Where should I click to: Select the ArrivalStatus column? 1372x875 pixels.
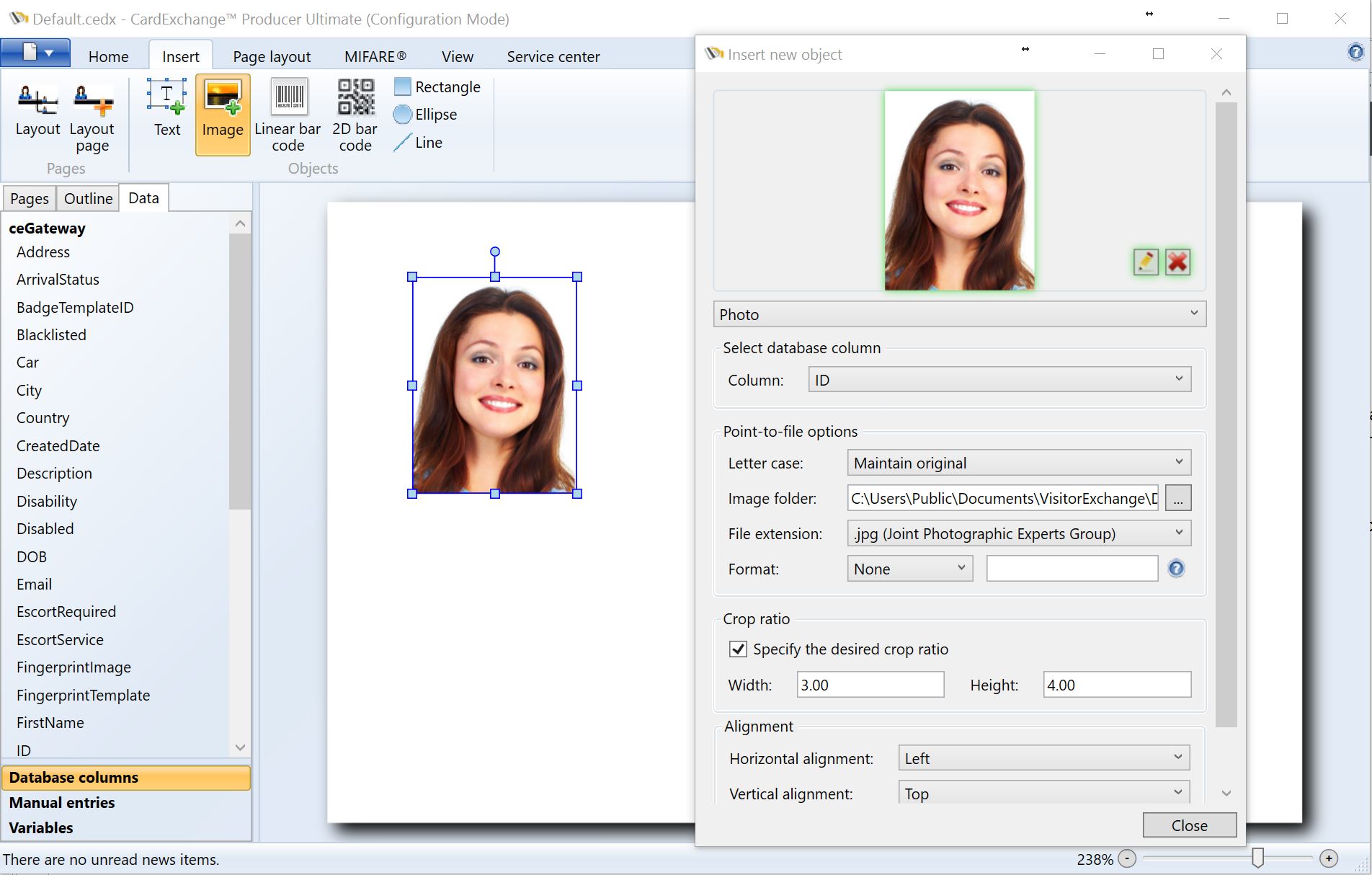(x=58, y=279)
